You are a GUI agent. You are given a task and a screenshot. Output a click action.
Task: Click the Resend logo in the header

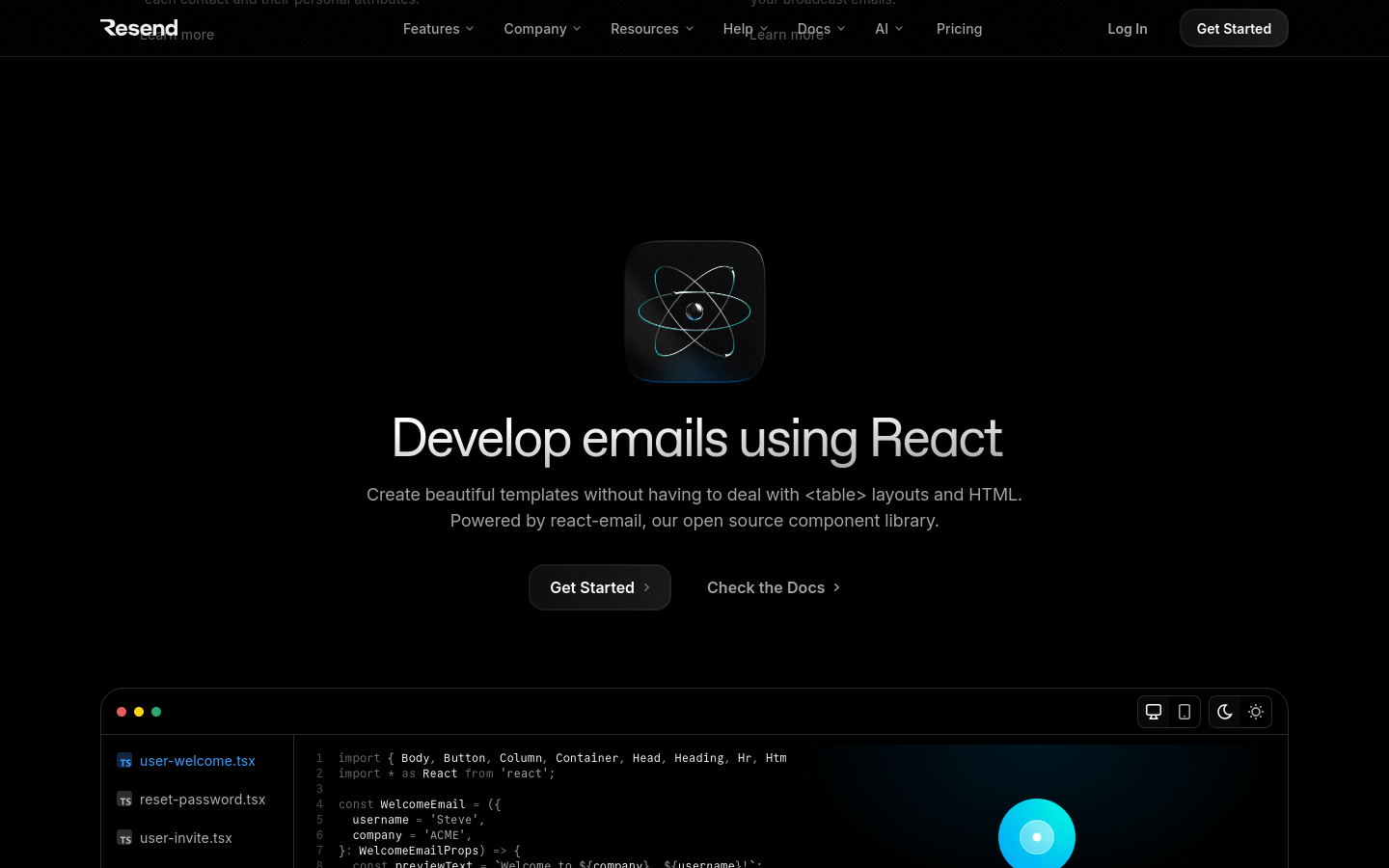click(x=139, y=28)
